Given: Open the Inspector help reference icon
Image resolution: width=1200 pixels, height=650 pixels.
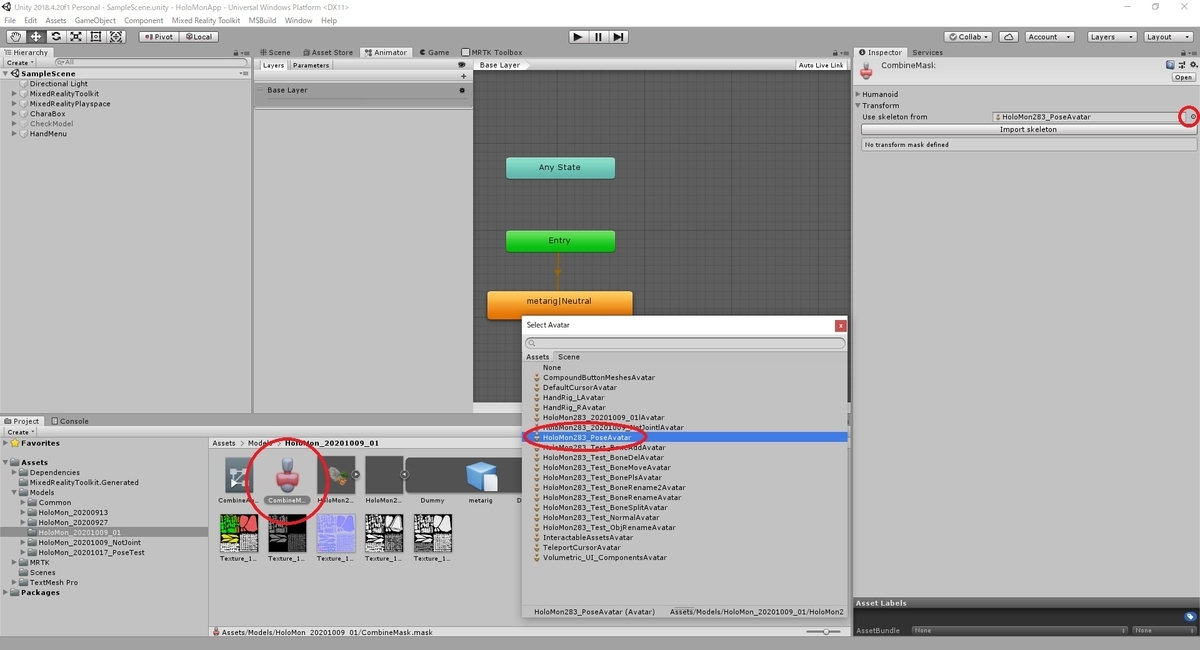Looking at the screenshot, I should pyautogui.click(x=1170, y=65).
